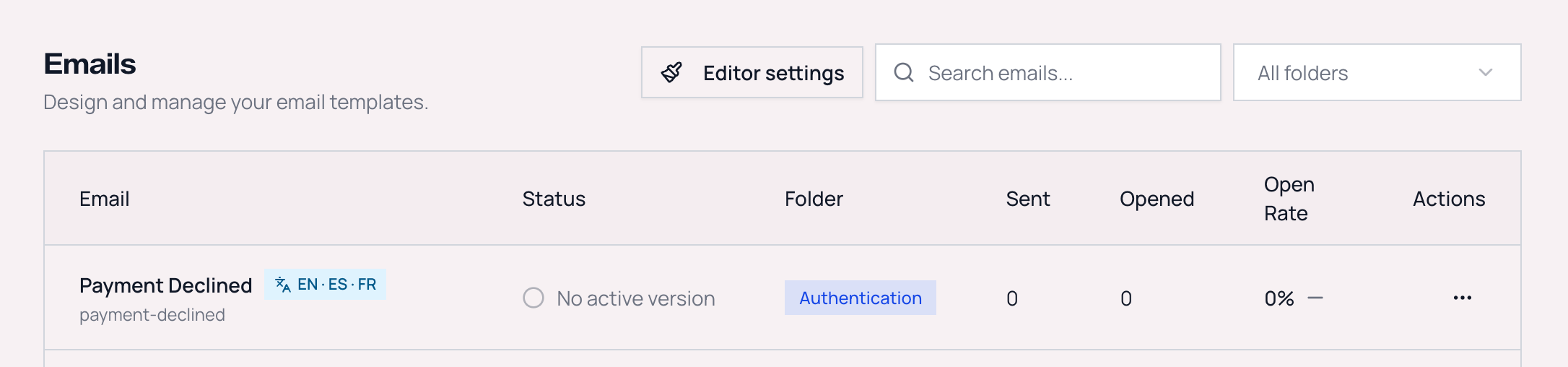This screenshot has height=367, width=1568.
Task: Sort by the Sent column header
Action: (x=1028, y=199)
